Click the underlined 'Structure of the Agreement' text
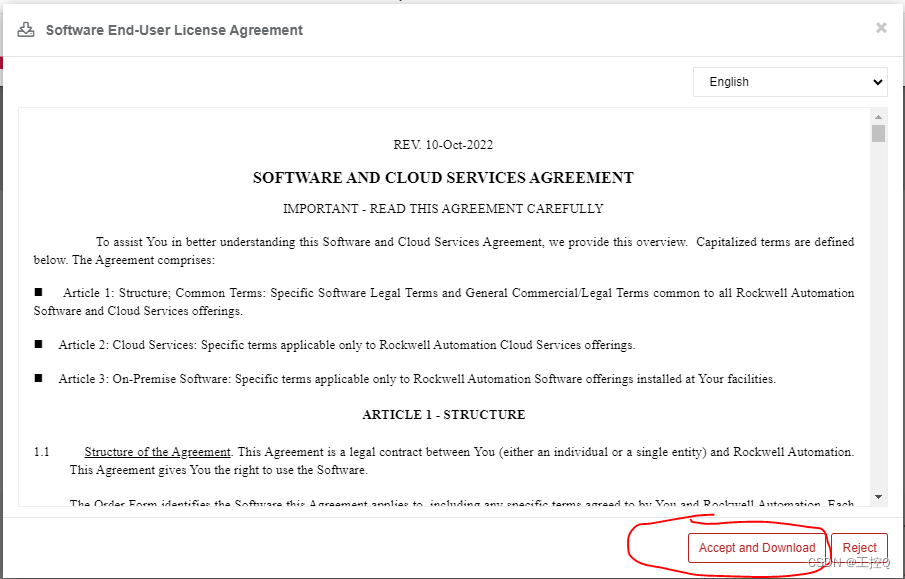 [x=158, y=452]
